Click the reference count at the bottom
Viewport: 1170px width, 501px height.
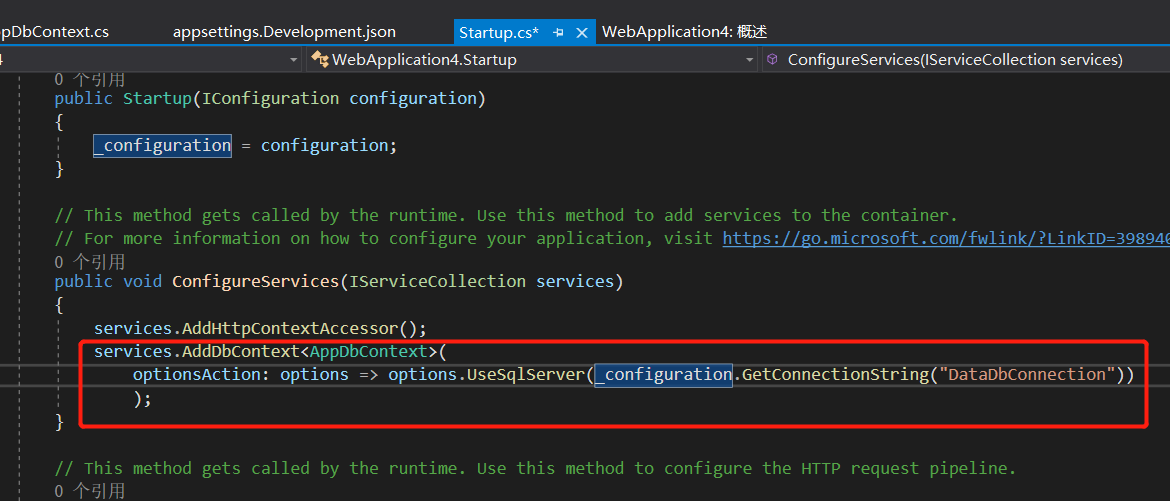pos(90,491)
